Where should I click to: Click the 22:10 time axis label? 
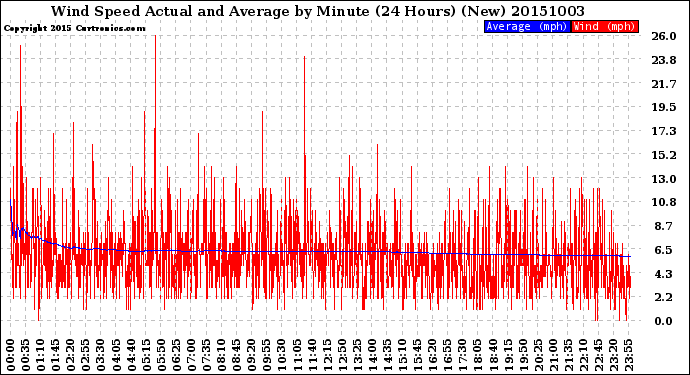(583, 355)
